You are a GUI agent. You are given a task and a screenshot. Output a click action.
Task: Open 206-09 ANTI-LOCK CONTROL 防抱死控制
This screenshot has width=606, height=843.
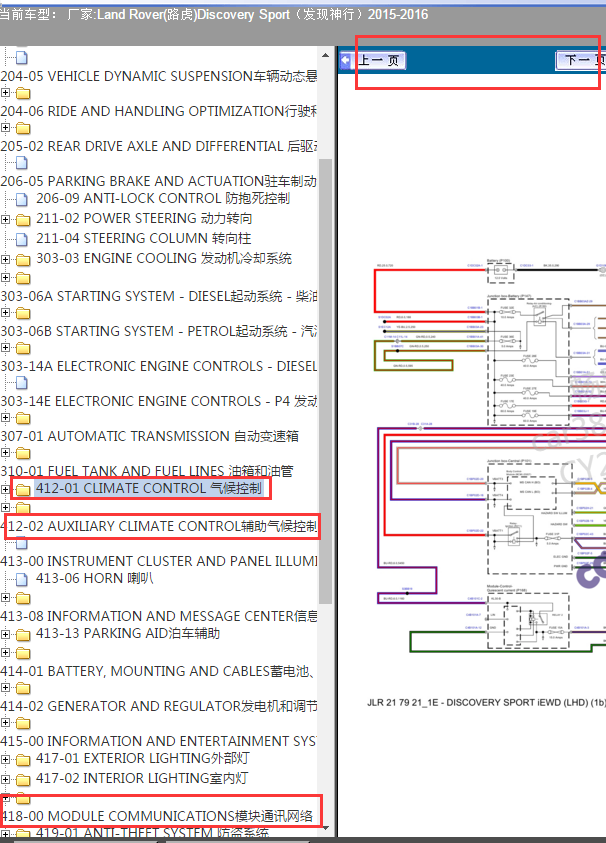pos(163,198)
